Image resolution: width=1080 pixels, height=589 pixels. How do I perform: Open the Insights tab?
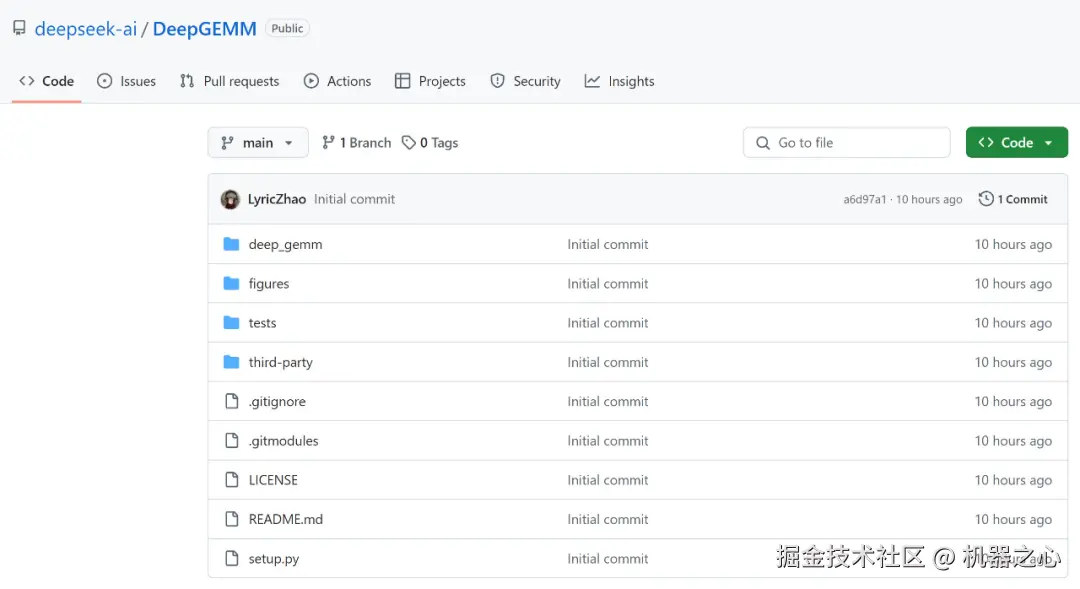point(619,81)
